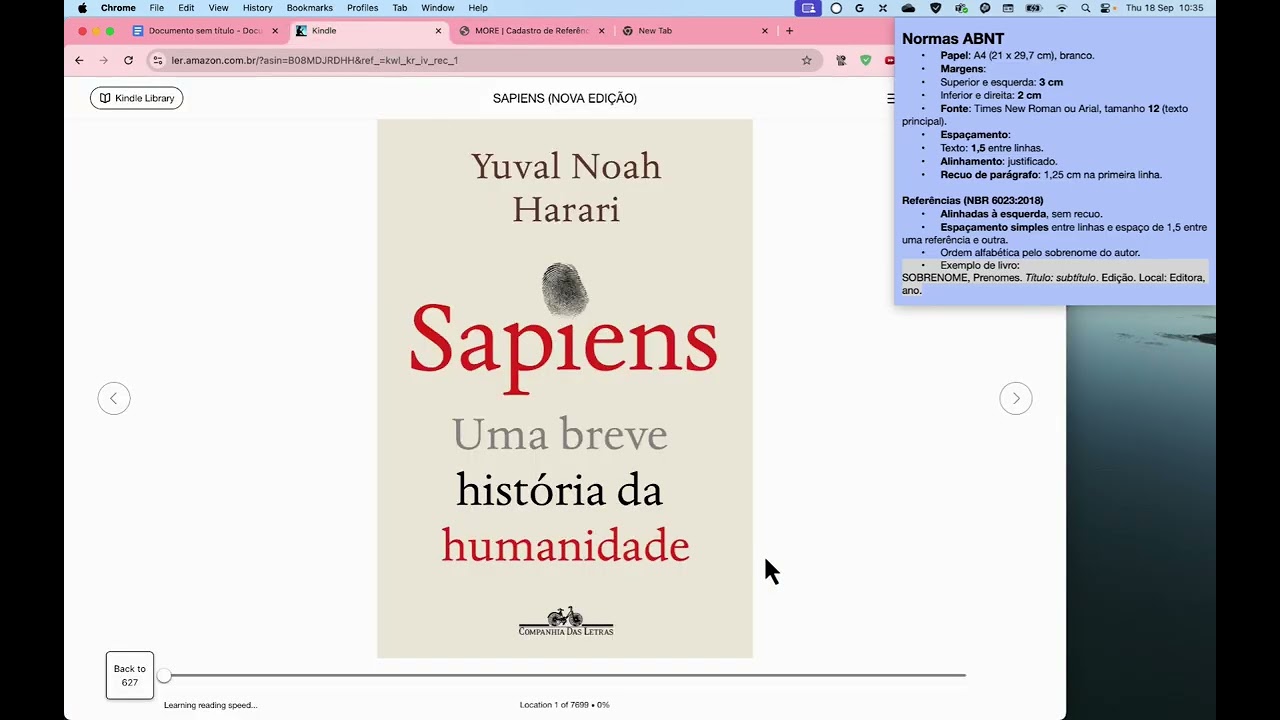The height and width of the screenshot is (720, 1280).
Task: Click the reading progress slider handle
Action: pos(164,676)
